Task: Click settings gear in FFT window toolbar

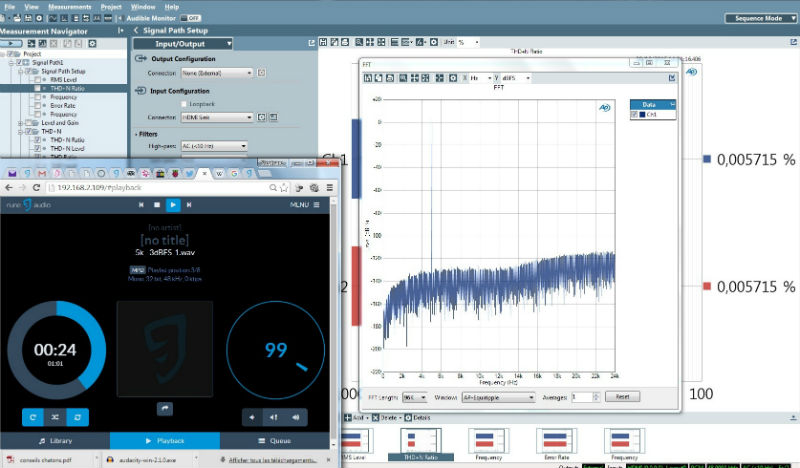Action: pos(453,78)
